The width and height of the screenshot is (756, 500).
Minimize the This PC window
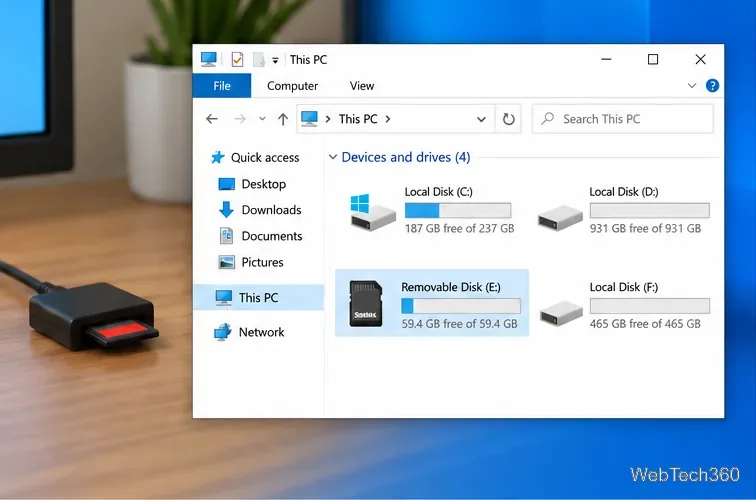coord(606,59)
